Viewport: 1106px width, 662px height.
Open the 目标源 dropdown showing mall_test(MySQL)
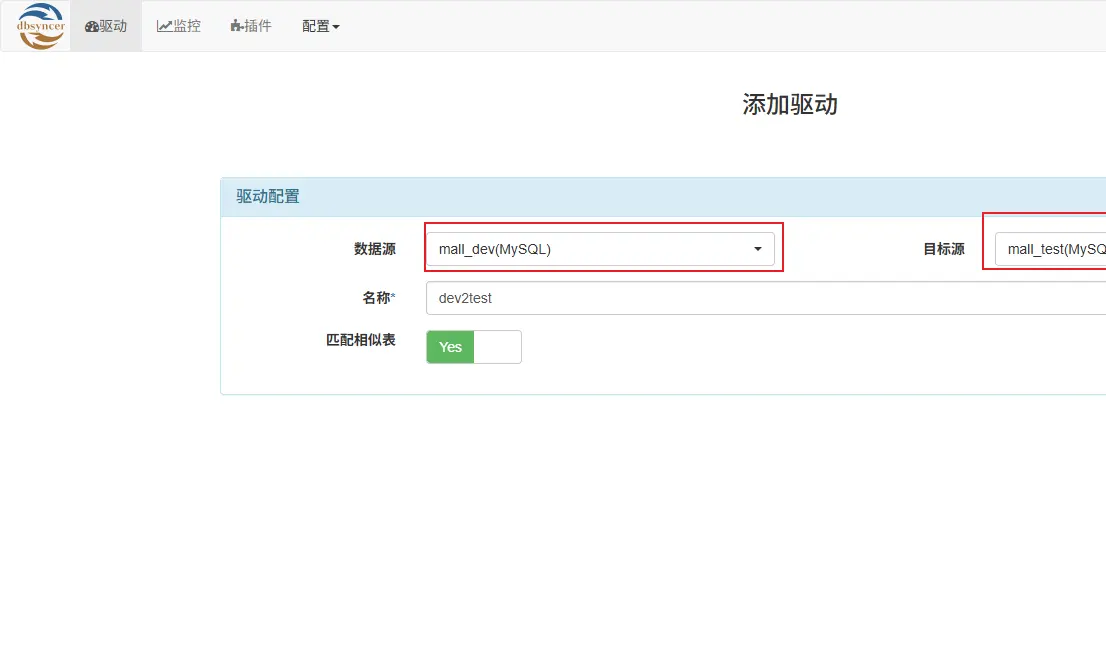pos(1050,249)
